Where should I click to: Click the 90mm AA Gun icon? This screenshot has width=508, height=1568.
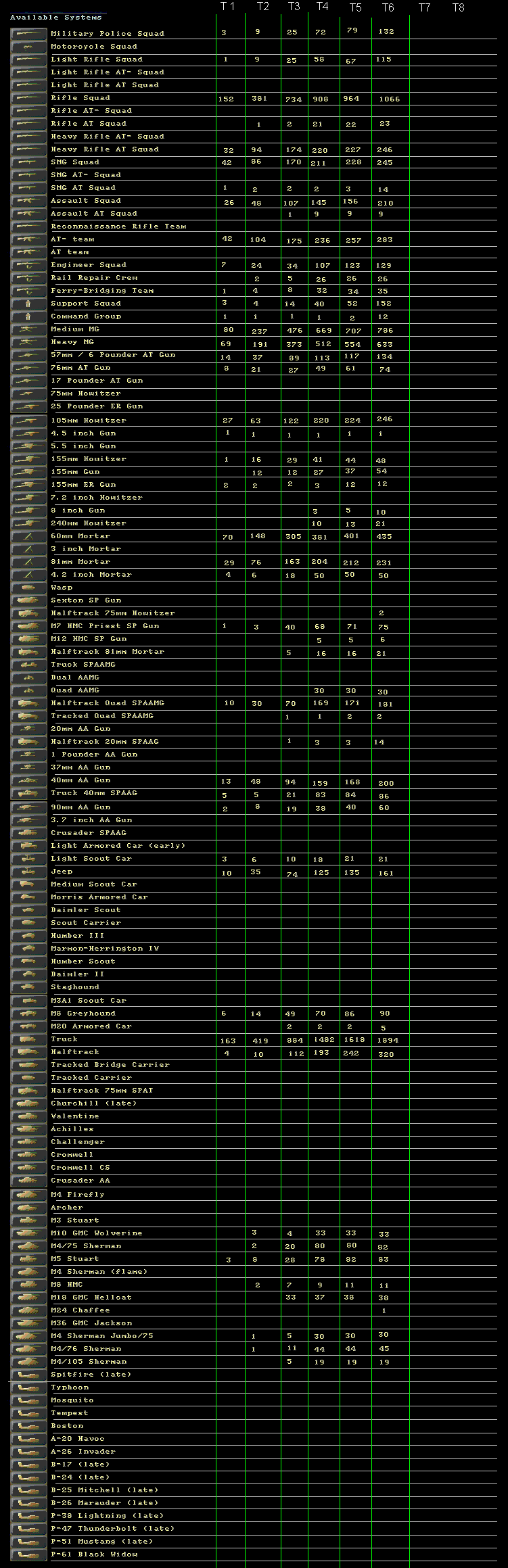[28, 807]
